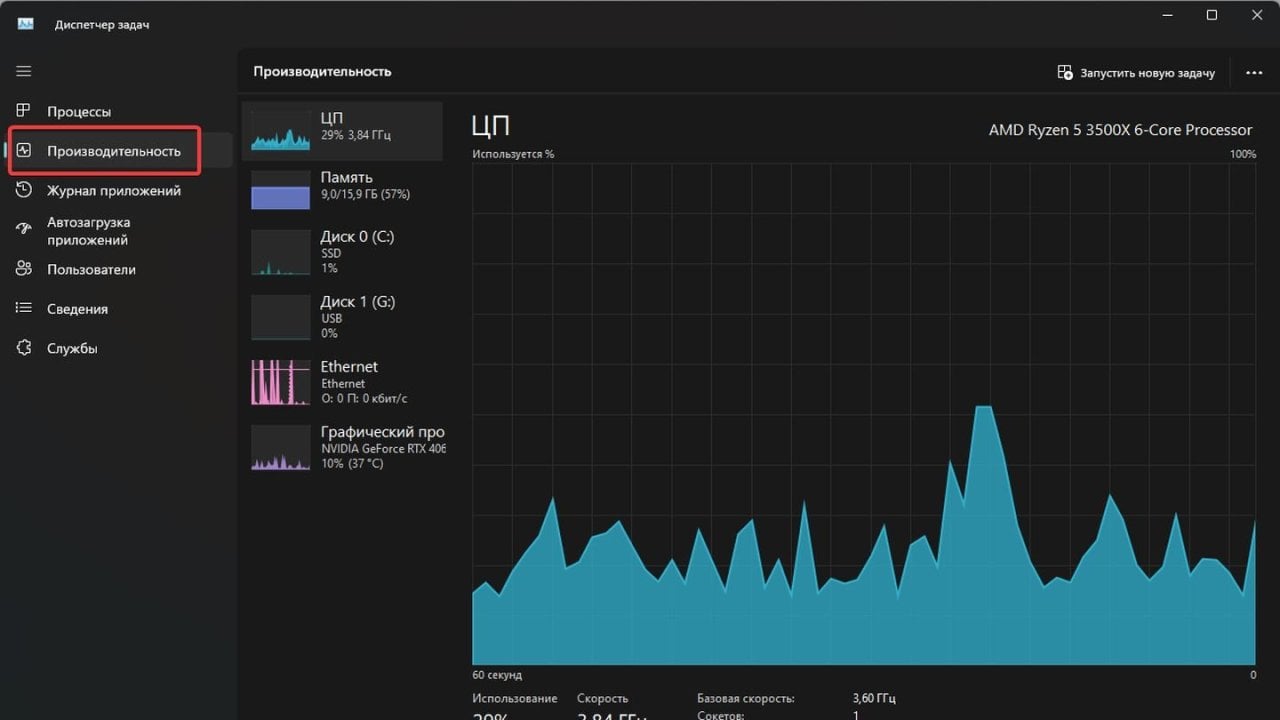Select Диск 0 (C:) SSD item
1280x720 pixels.
(342, 252)
